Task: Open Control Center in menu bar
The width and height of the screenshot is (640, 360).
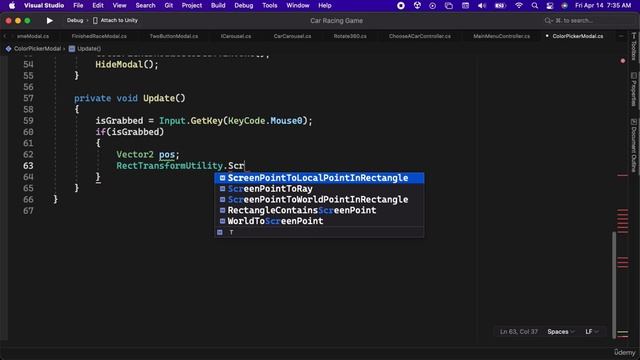Action: 550,6
